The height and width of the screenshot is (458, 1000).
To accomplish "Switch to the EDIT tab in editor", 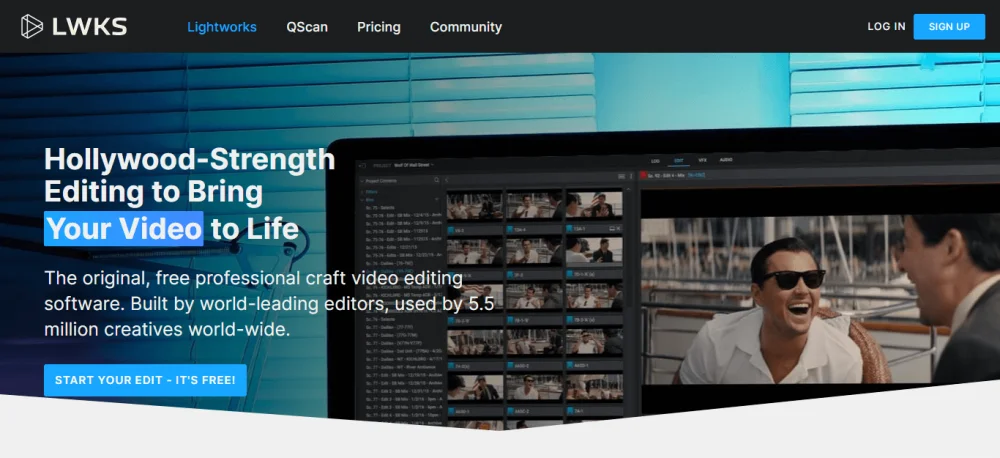I will 679,160.
